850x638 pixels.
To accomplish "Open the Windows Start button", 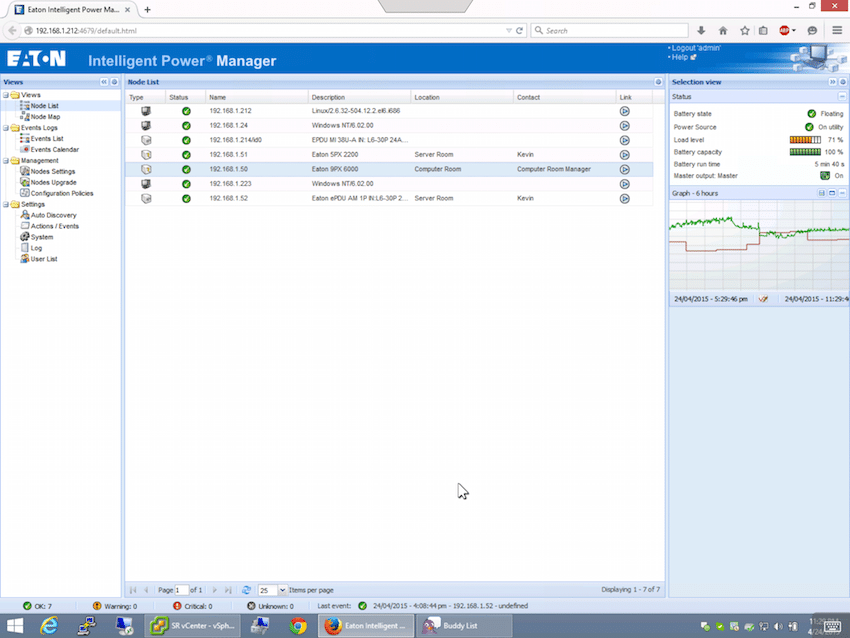I will pos(15,626).
